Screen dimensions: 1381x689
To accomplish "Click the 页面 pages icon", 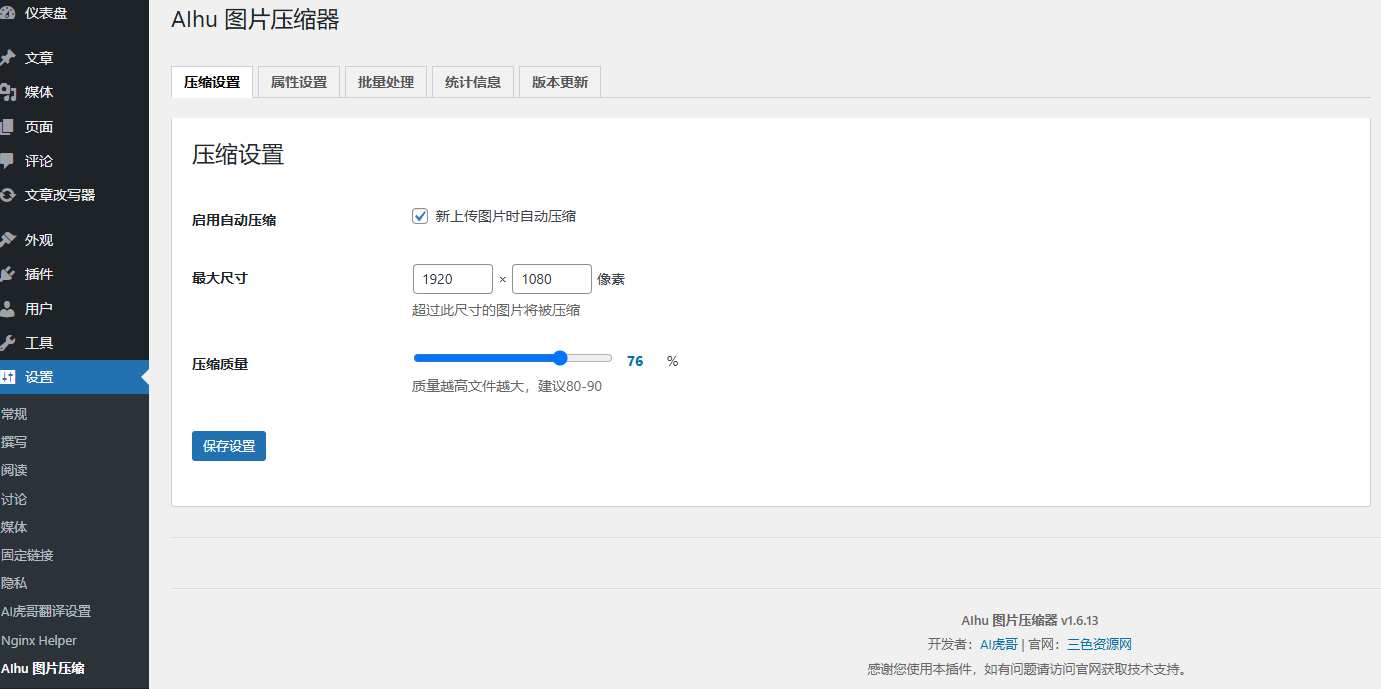I will click(x=14, y=126).
